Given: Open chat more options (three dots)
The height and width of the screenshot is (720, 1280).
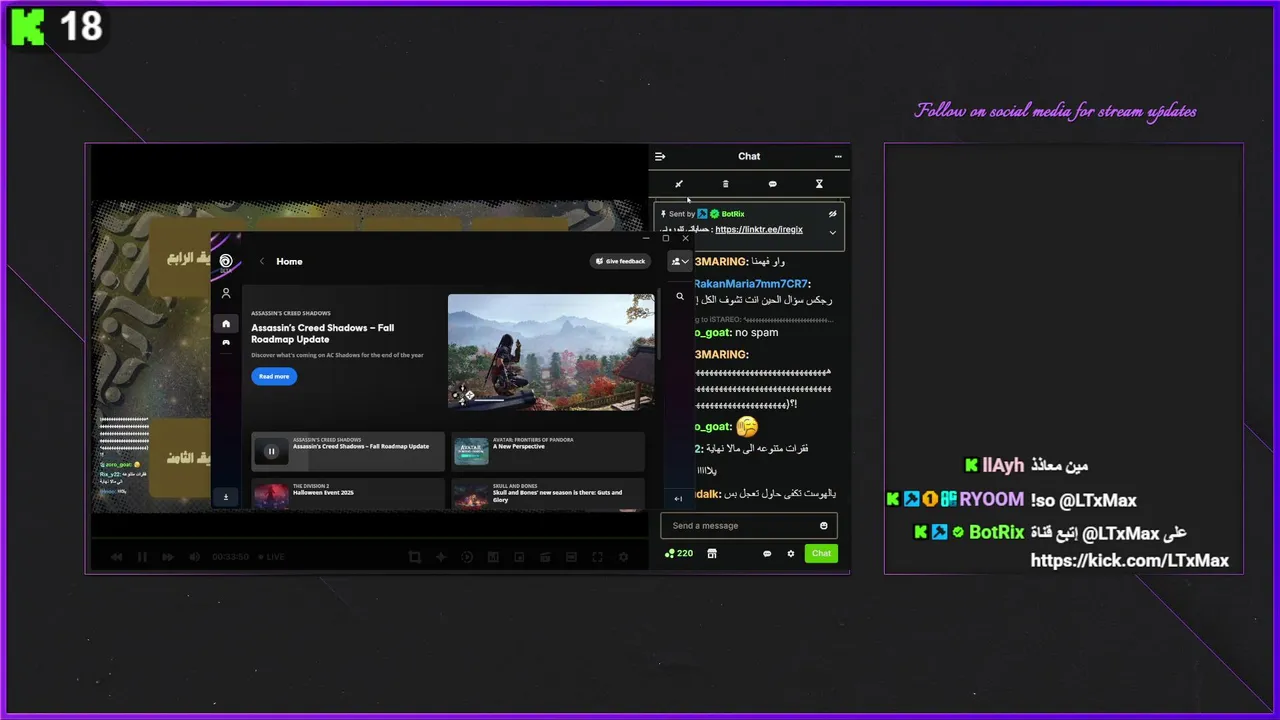Looking at the screenshot, I should [838, 156].
